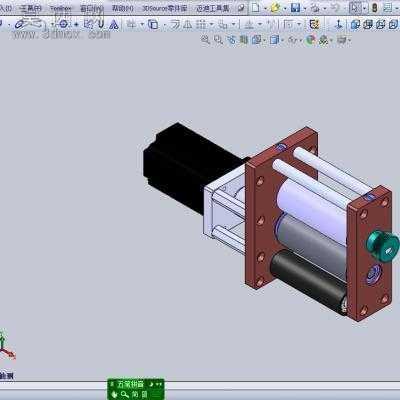The height and width of the screenshot is (400, 400).
Task: Click the 万能拼音 label on the IME bar
Action: pyautogui.click(x=131, y=384)
